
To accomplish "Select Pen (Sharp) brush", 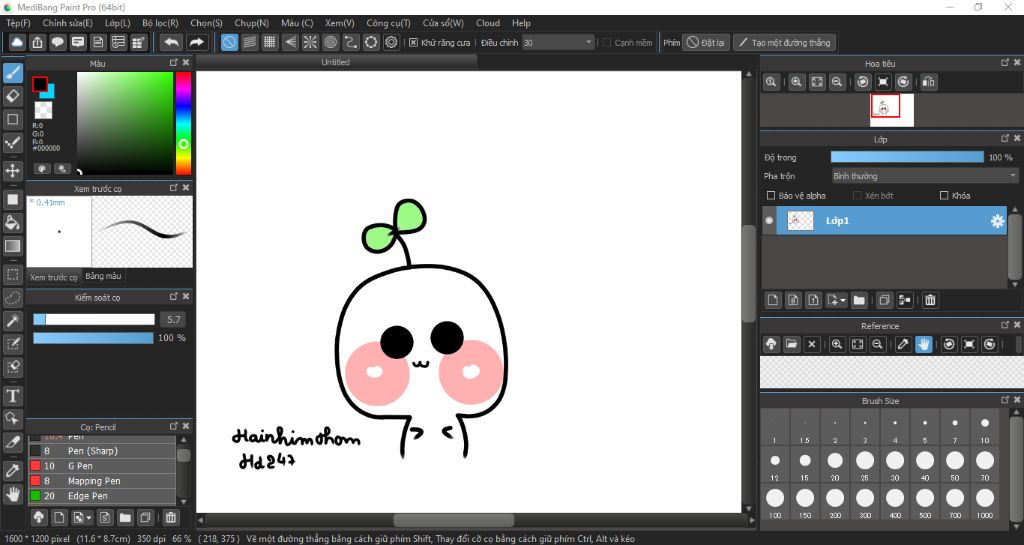I will (101, 451).
